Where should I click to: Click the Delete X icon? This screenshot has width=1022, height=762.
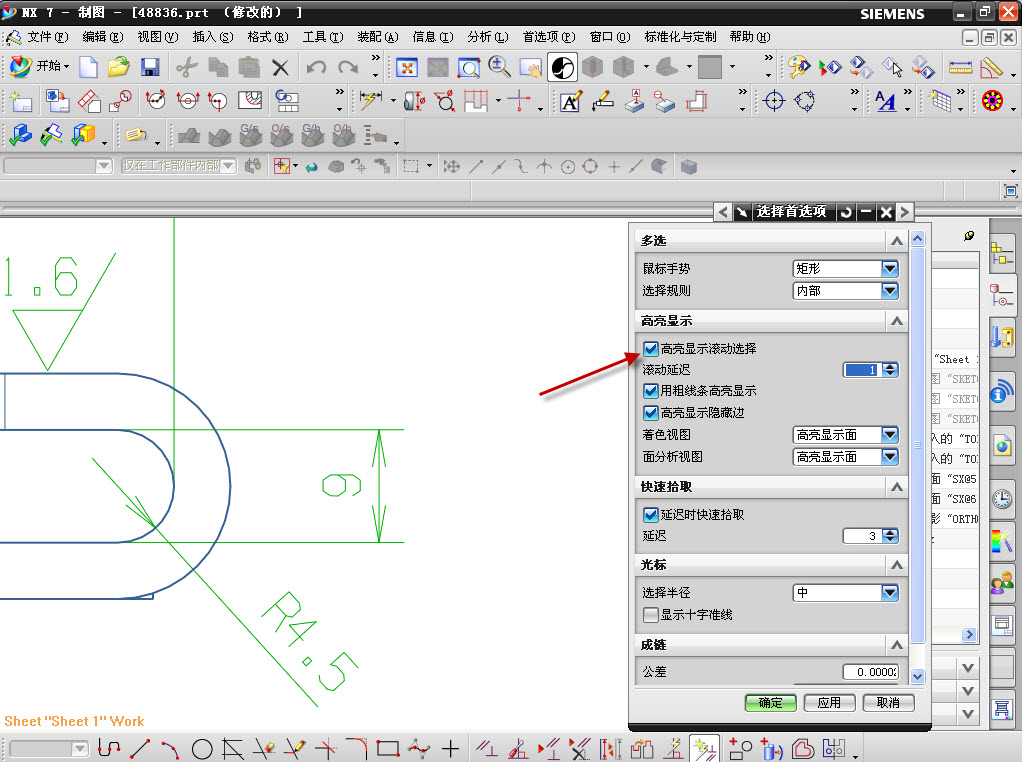[x=280, y=67]
